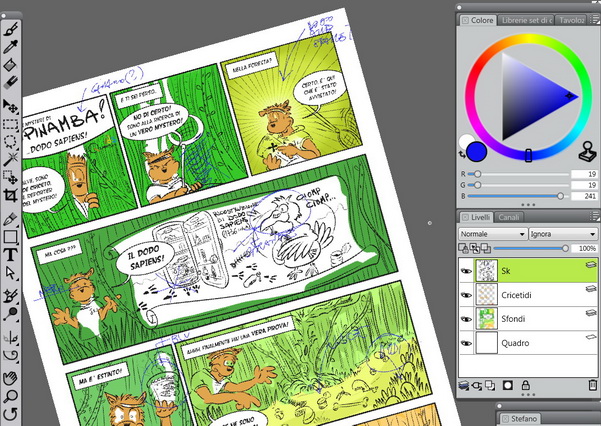The height and width of the screenshot is (426, 601).
Task: Open the Livelli panel options menu
Action: [594, 217]
